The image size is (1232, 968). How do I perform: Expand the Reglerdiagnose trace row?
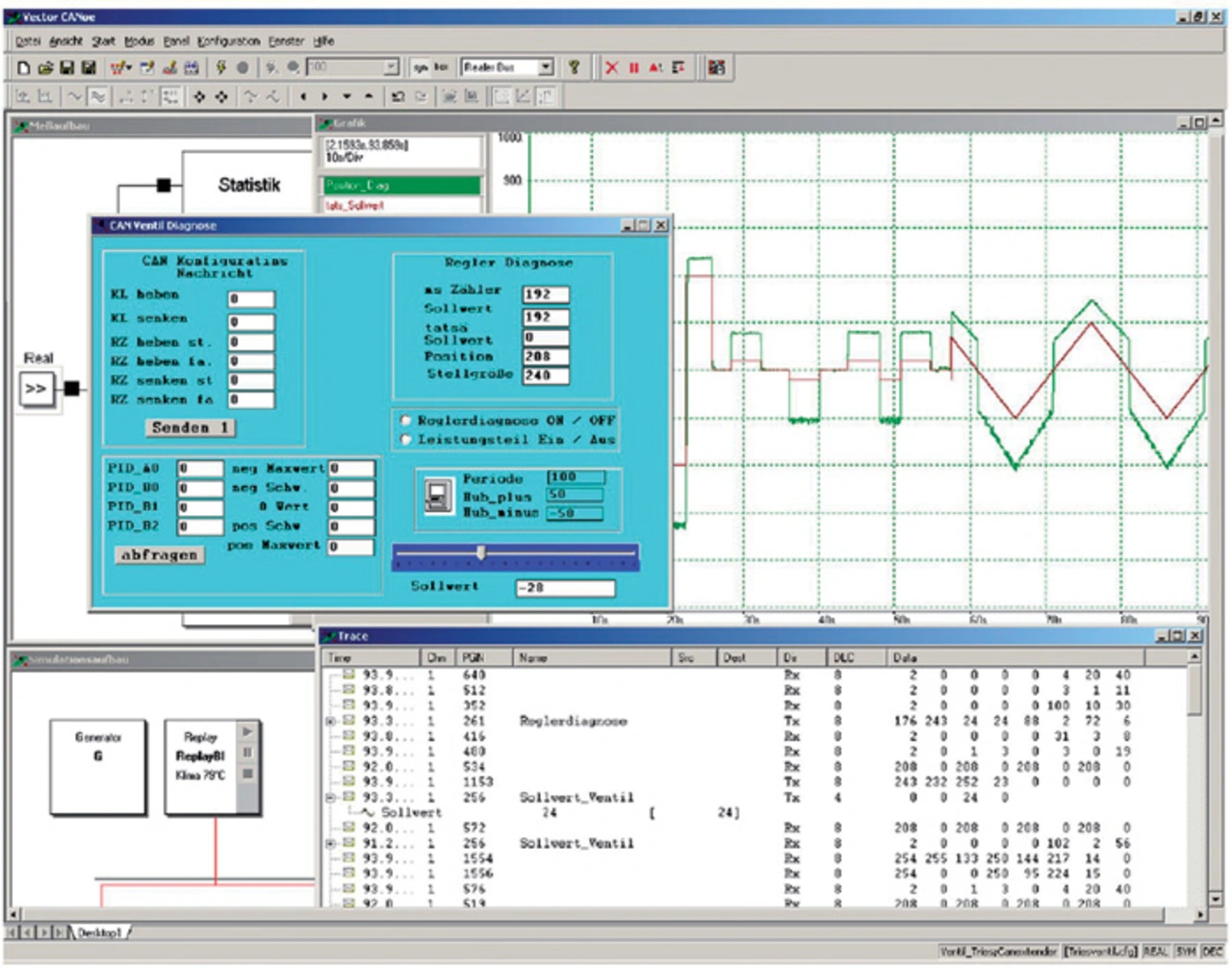(x=331, y=721)
